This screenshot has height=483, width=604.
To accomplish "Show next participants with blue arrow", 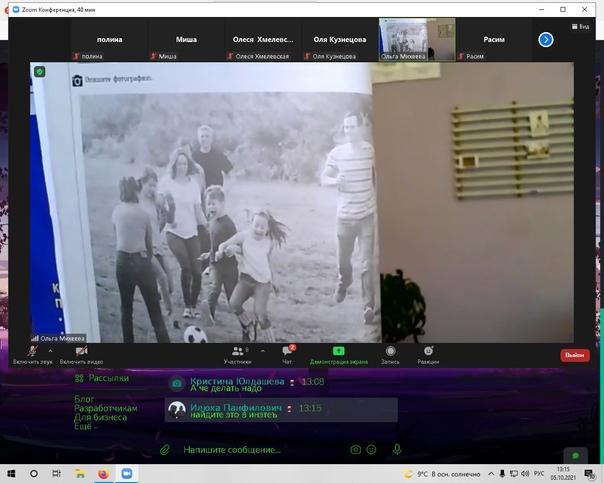I will click(545, 40).
